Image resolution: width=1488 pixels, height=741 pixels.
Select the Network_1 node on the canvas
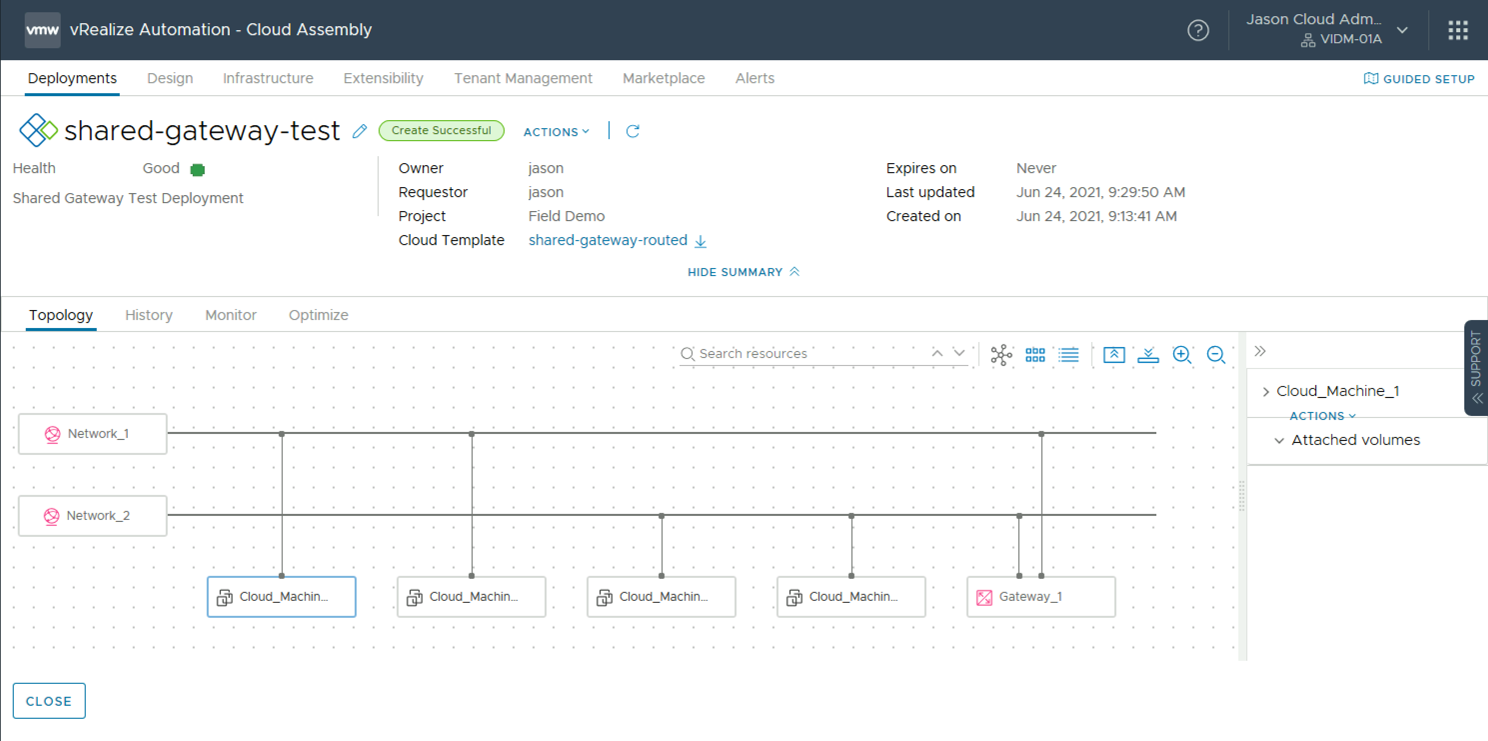coord(93,434)
